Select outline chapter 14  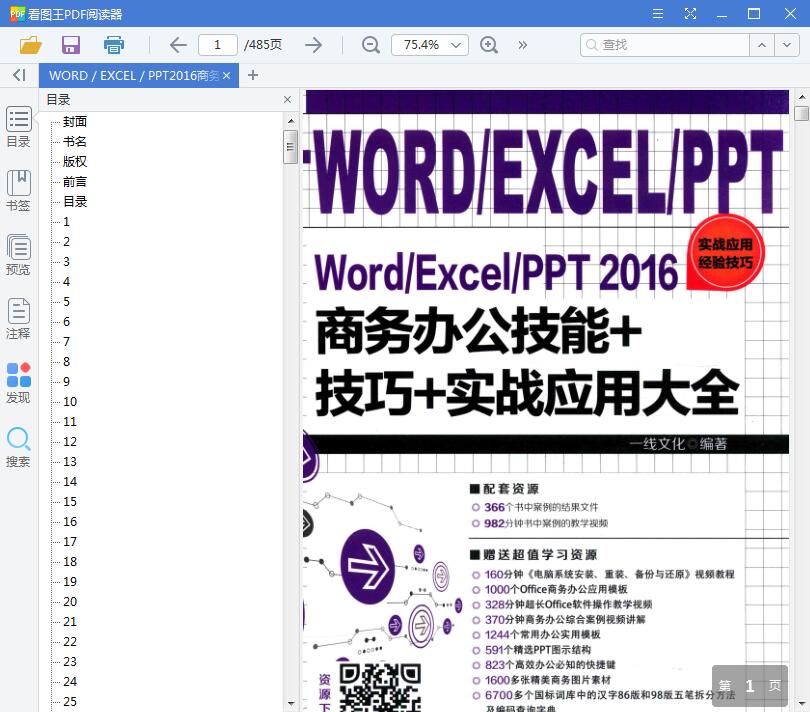(x=70, y=482)
